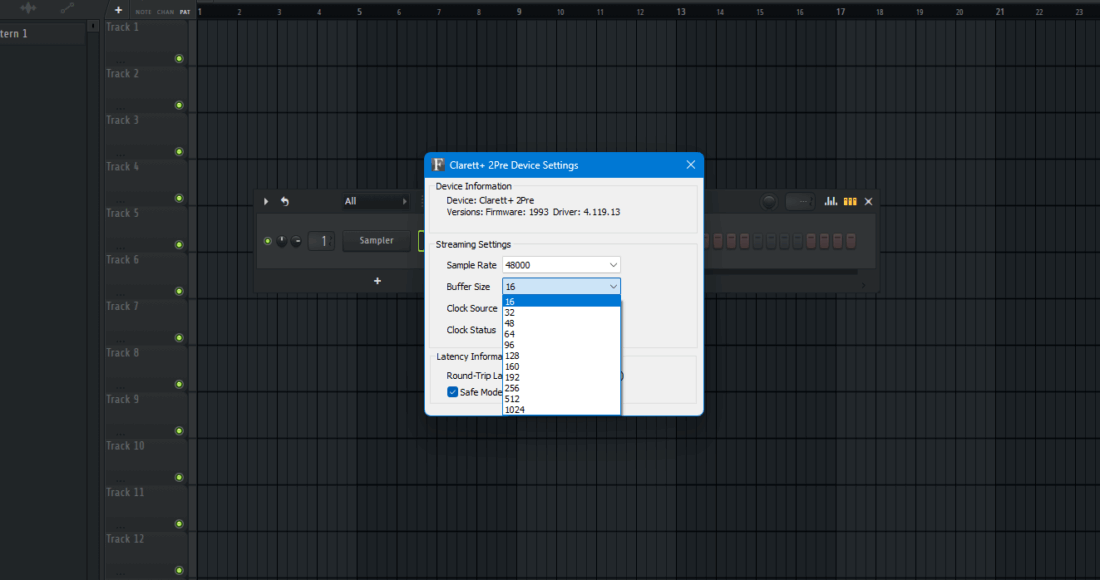Uncheck the Safe Mode checkbox
Image resolution: width=1100 pixels, height=580 pixels.
(453, 392)
